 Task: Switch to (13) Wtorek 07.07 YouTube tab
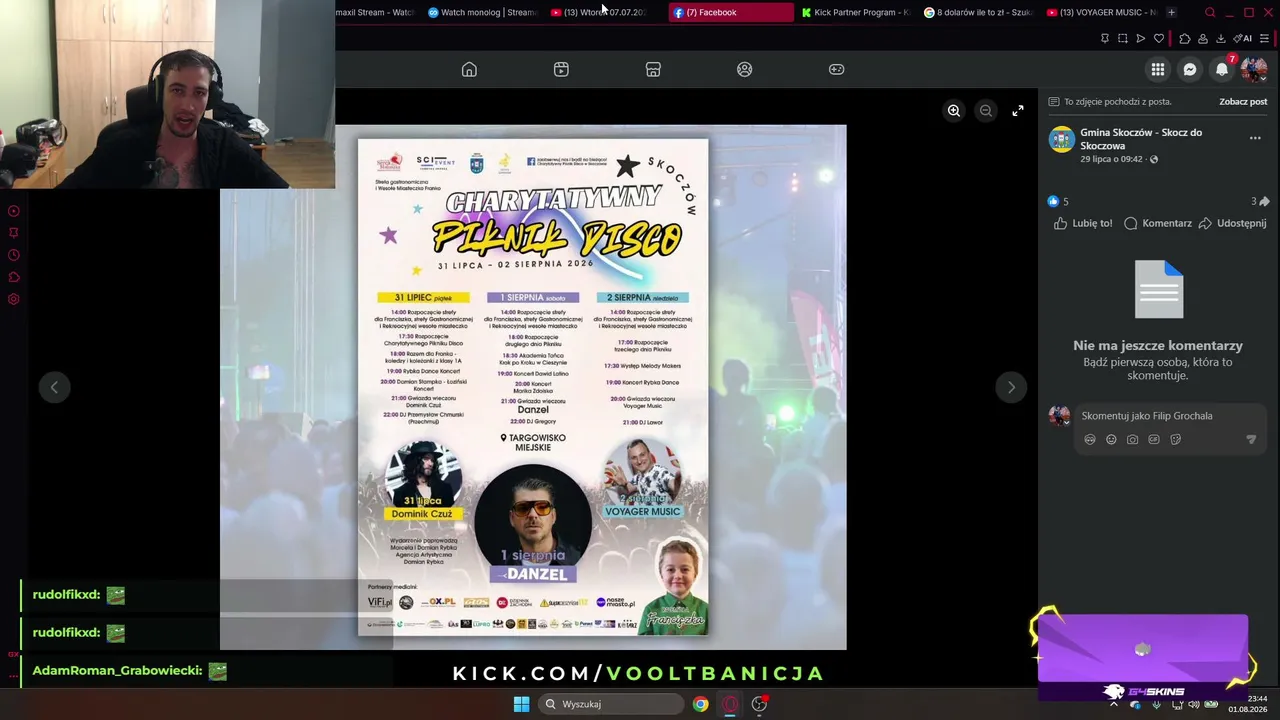point(606,12)
